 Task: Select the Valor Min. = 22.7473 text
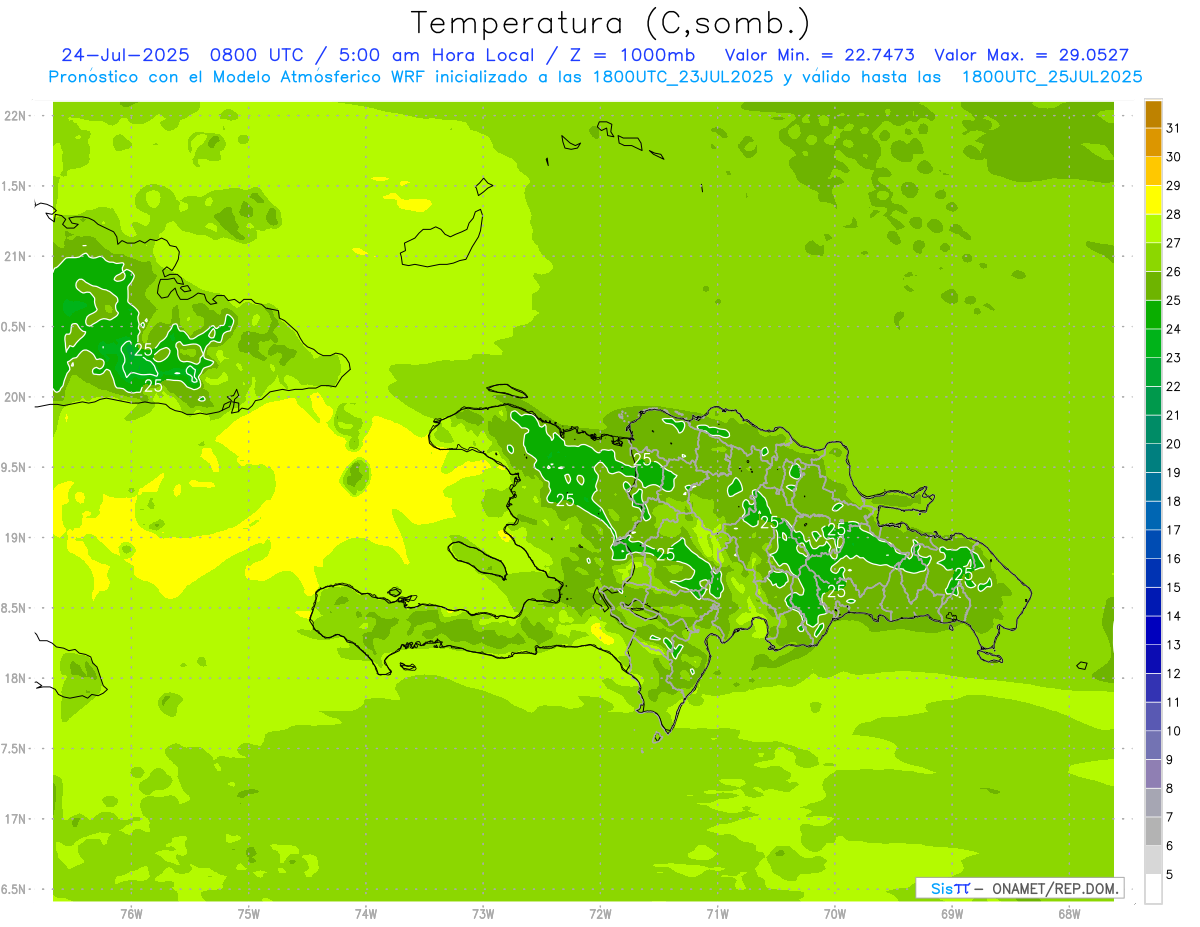[x=820, y=55]
